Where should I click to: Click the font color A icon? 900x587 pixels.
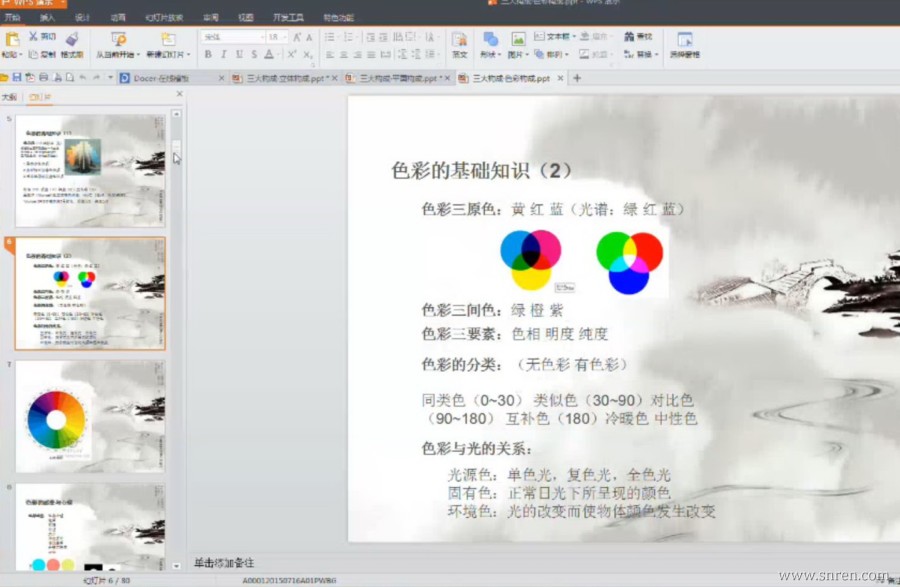[269, 55]
